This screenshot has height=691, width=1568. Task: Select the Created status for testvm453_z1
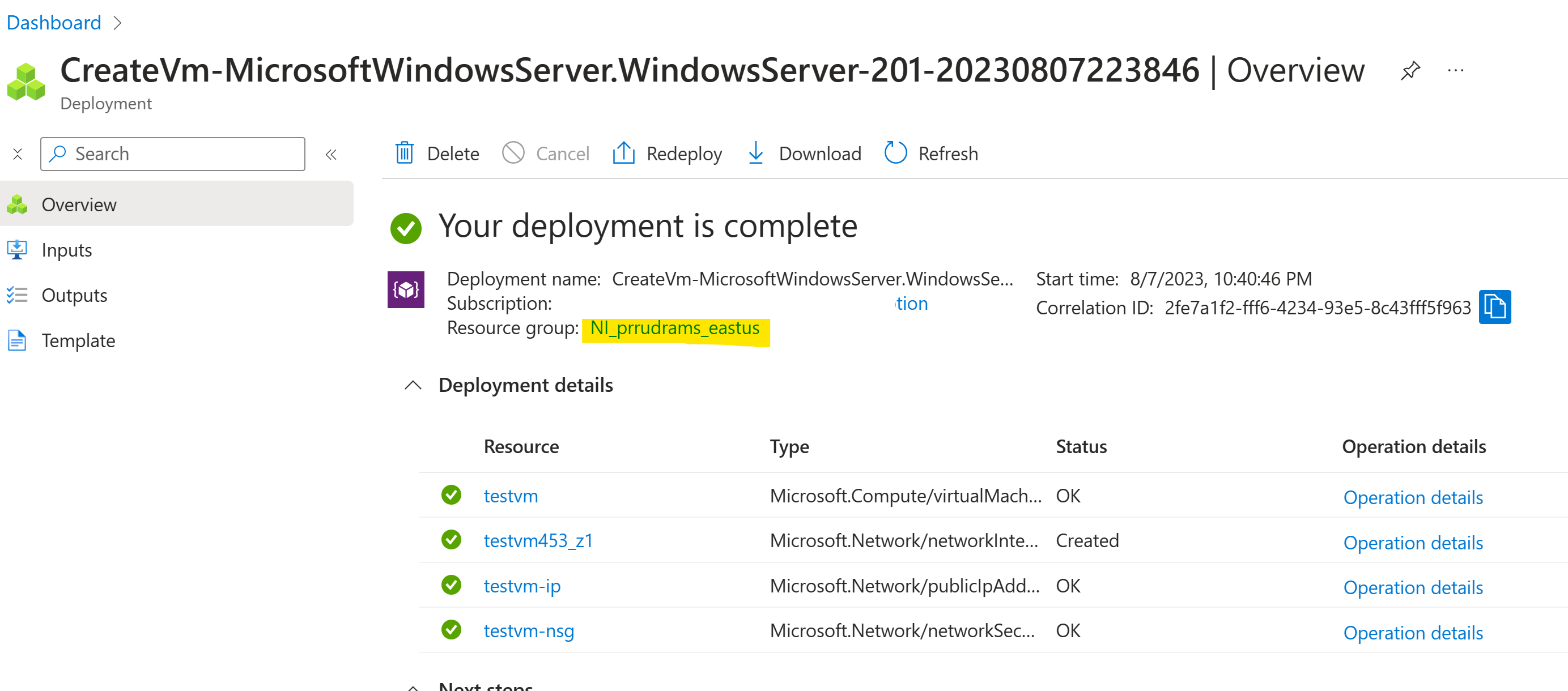pyautogui.click(x=1087, y=541)
